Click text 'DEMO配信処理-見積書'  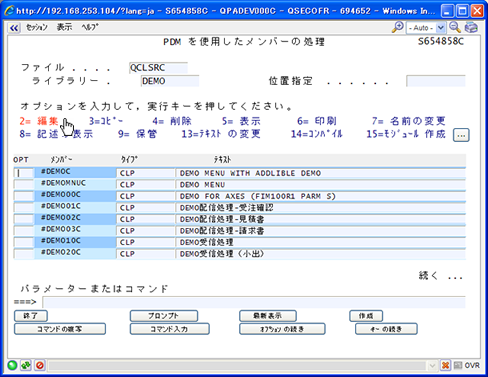pos(222,219)
